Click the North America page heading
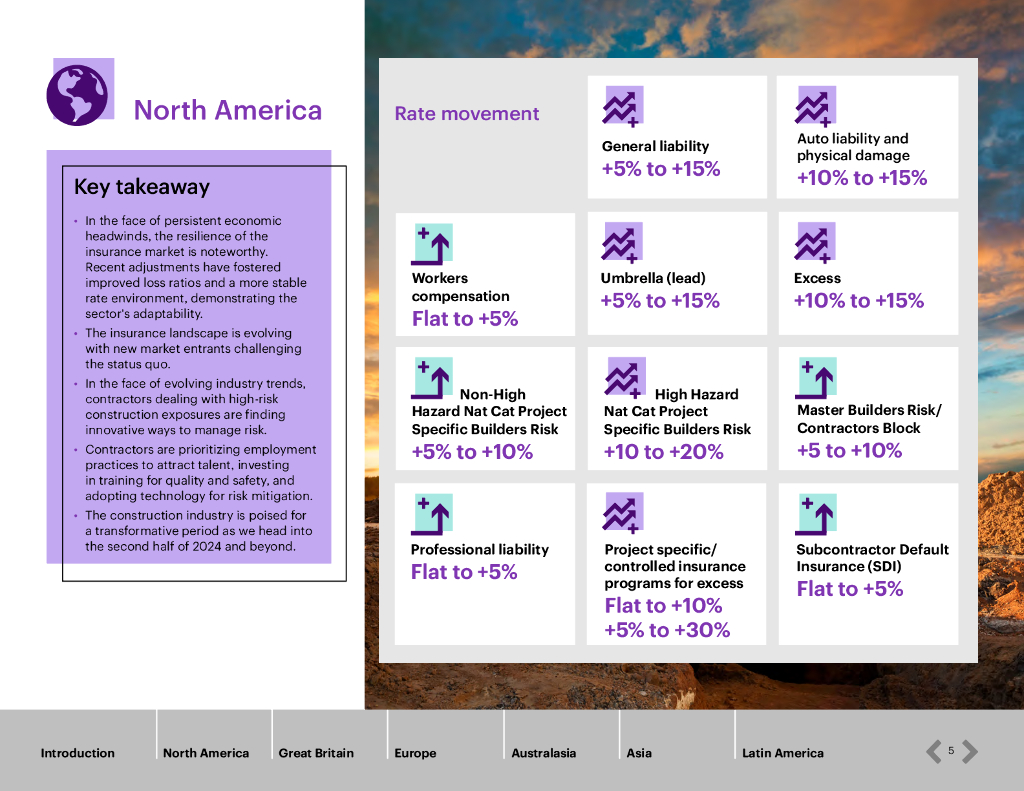 coord(228,110)
